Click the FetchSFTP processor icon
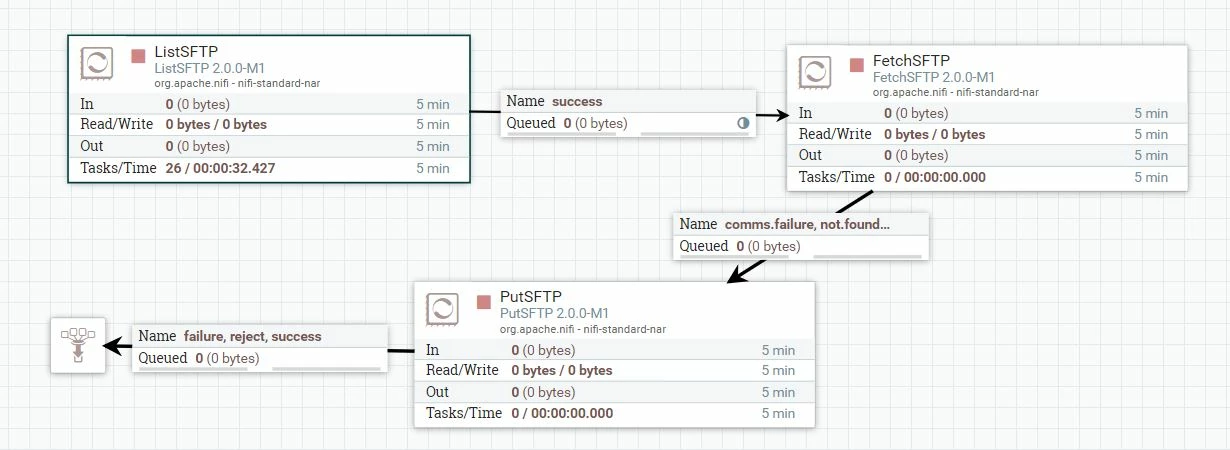 (815, 72)
